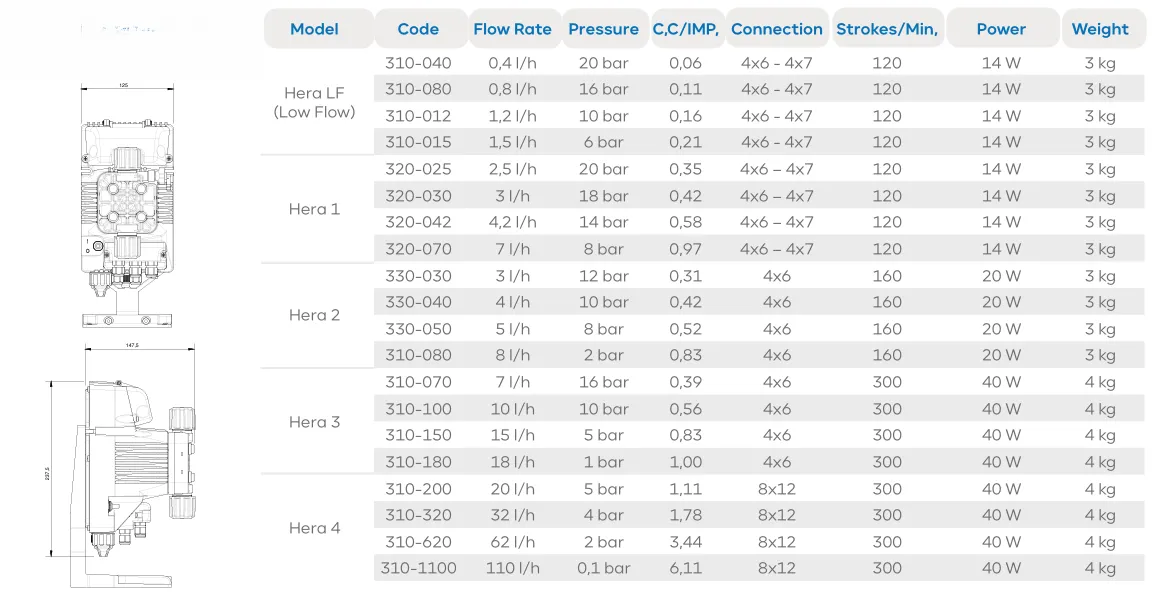The width and height of the screenshot is (1174, 597).
Task: Click the Pressure column header
Action: pyautogui.click(x=603, y=29)
